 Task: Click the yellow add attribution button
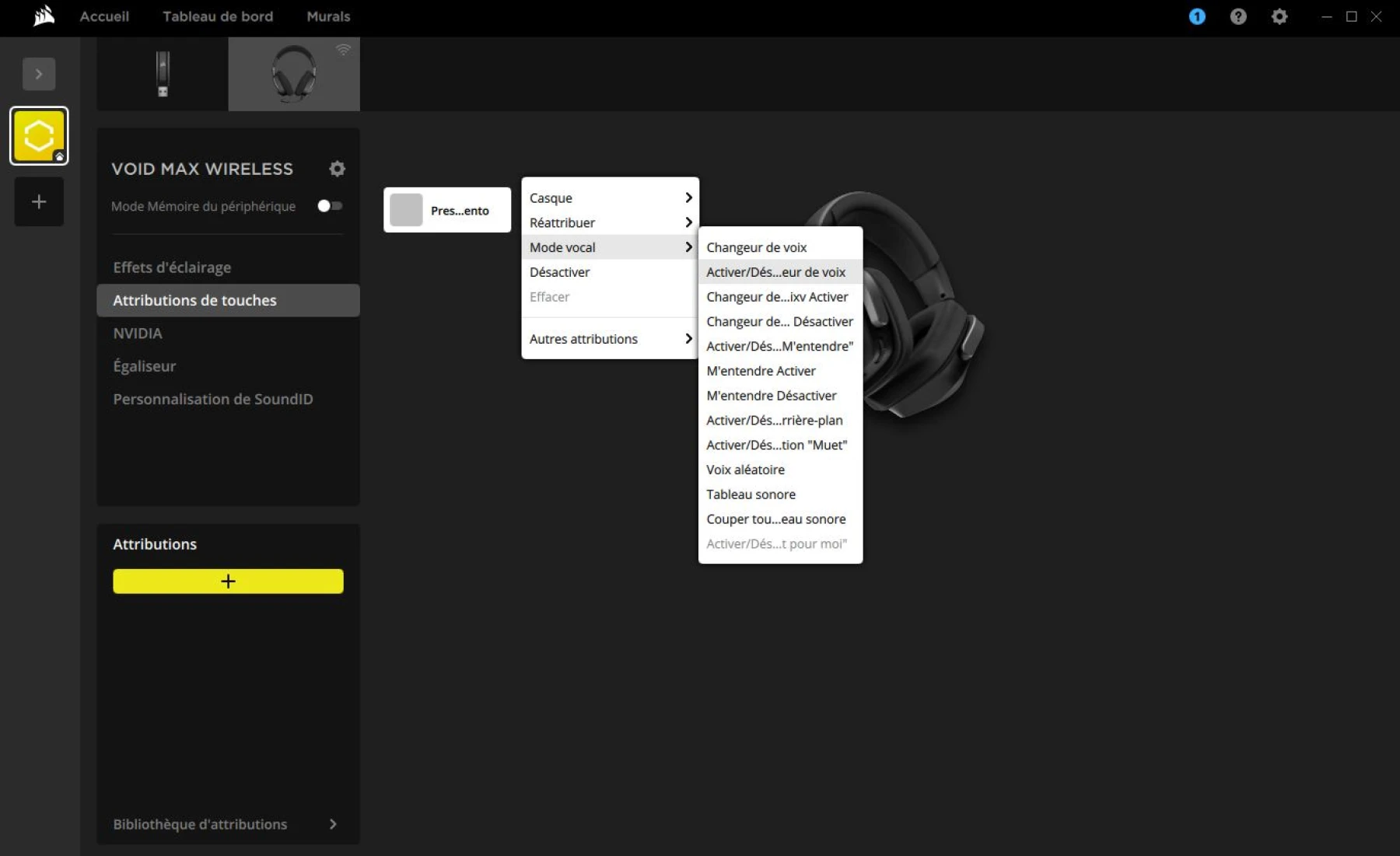(227, 581)
